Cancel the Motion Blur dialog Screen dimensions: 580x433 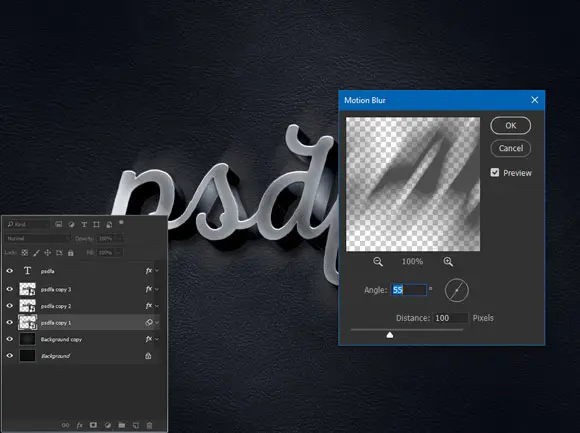[510, 148]
